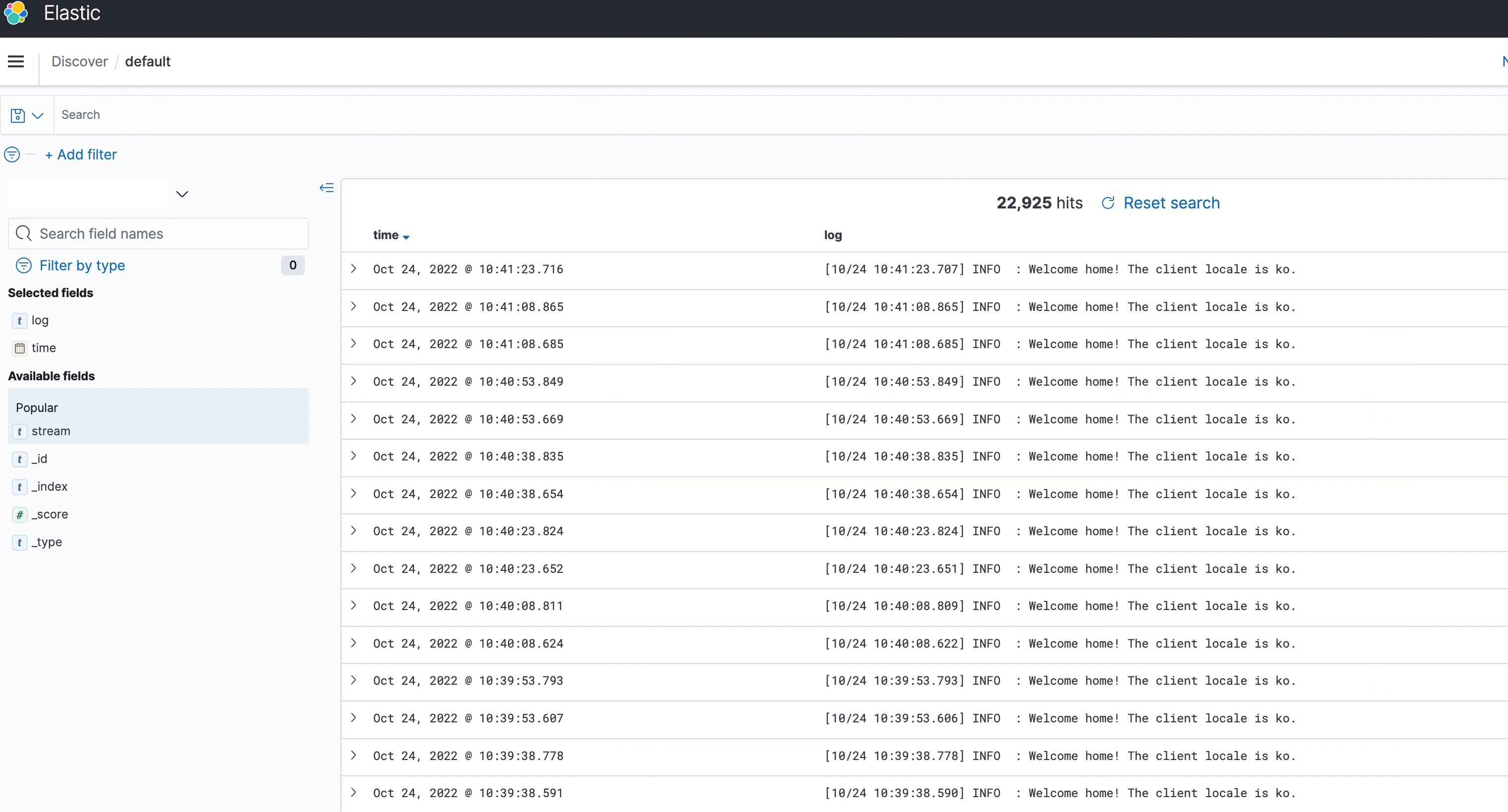Click the date icon for time field

coord(19,348)
